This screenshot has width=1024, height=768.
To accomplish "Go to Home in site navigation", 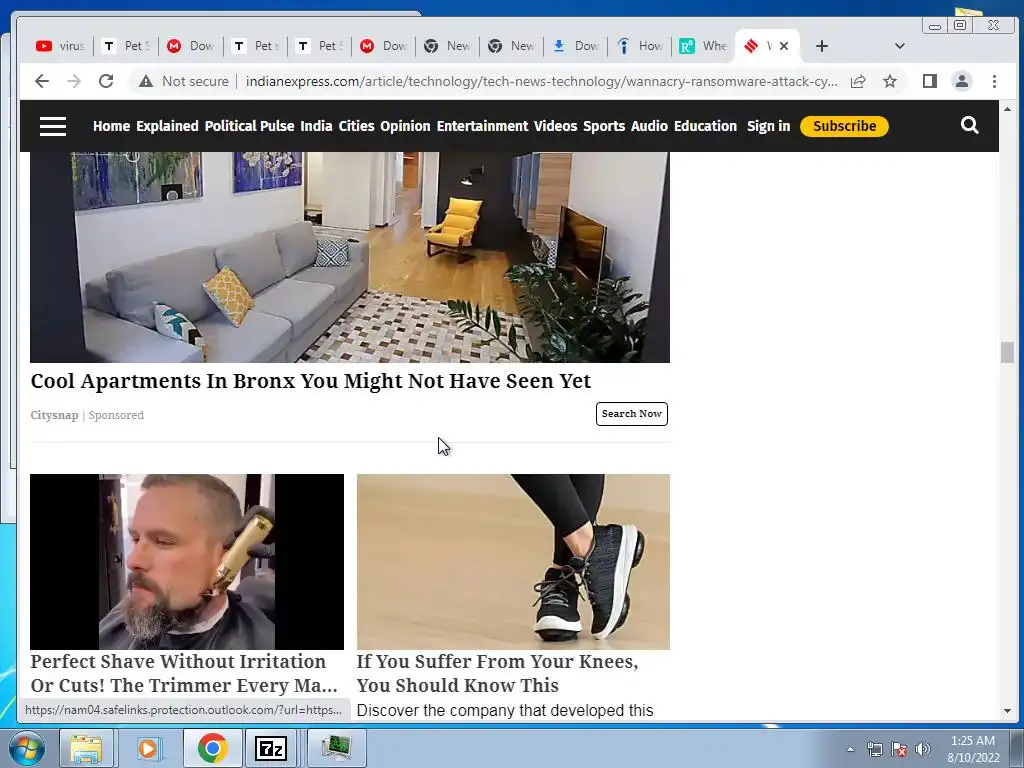I will click(111, 126).
